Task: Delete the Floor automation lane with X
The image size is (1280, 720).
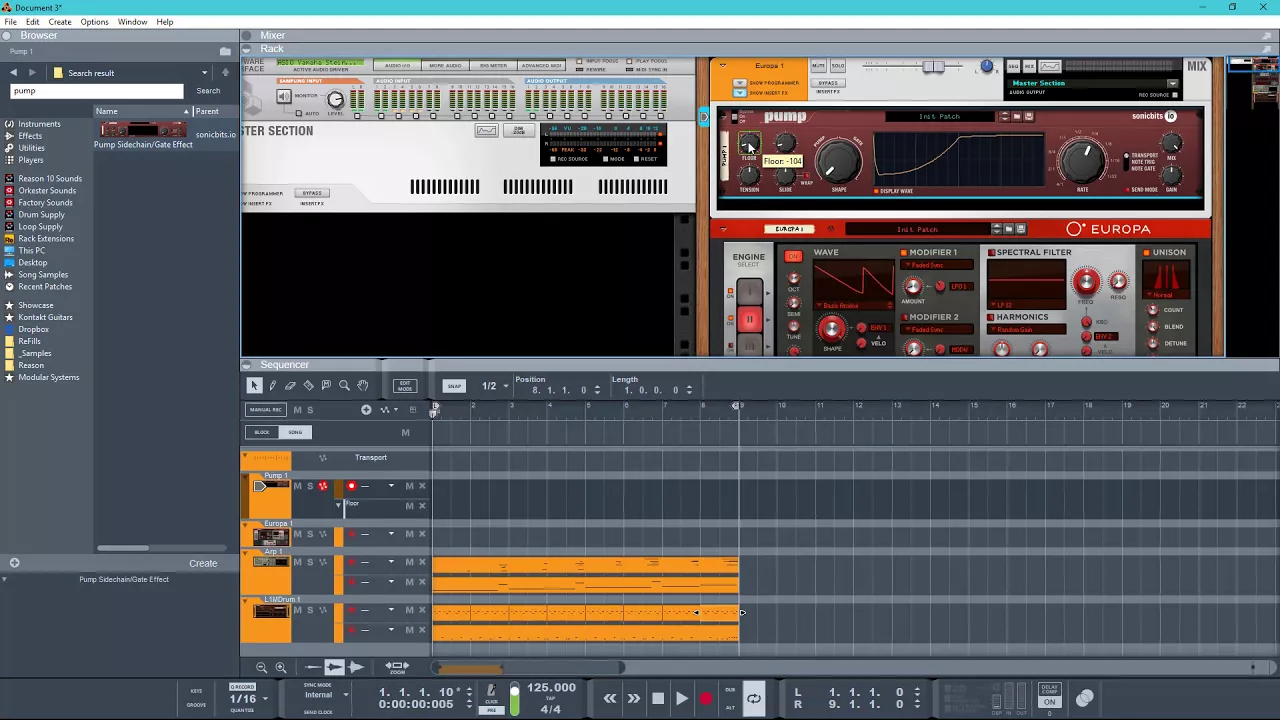Action: [x=422, y=506]
